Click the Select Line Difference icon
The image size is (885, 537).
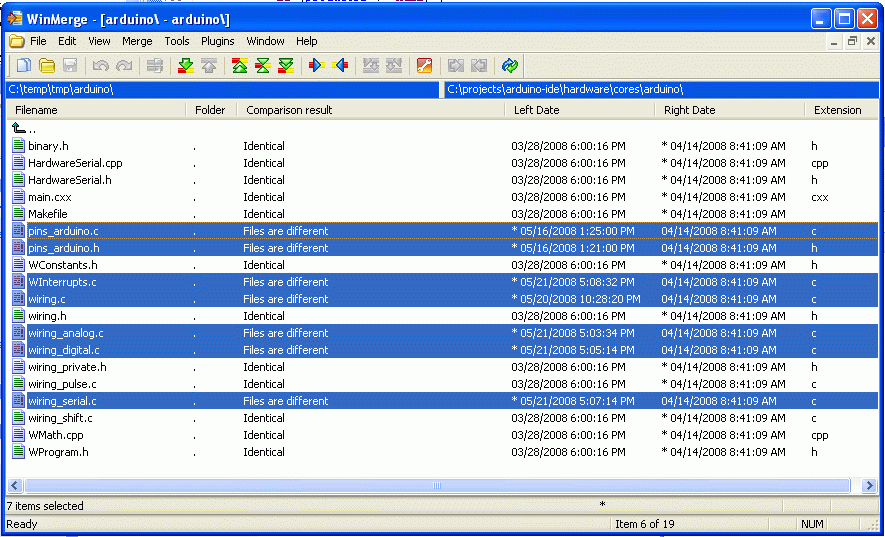click(x=154, y=66)
